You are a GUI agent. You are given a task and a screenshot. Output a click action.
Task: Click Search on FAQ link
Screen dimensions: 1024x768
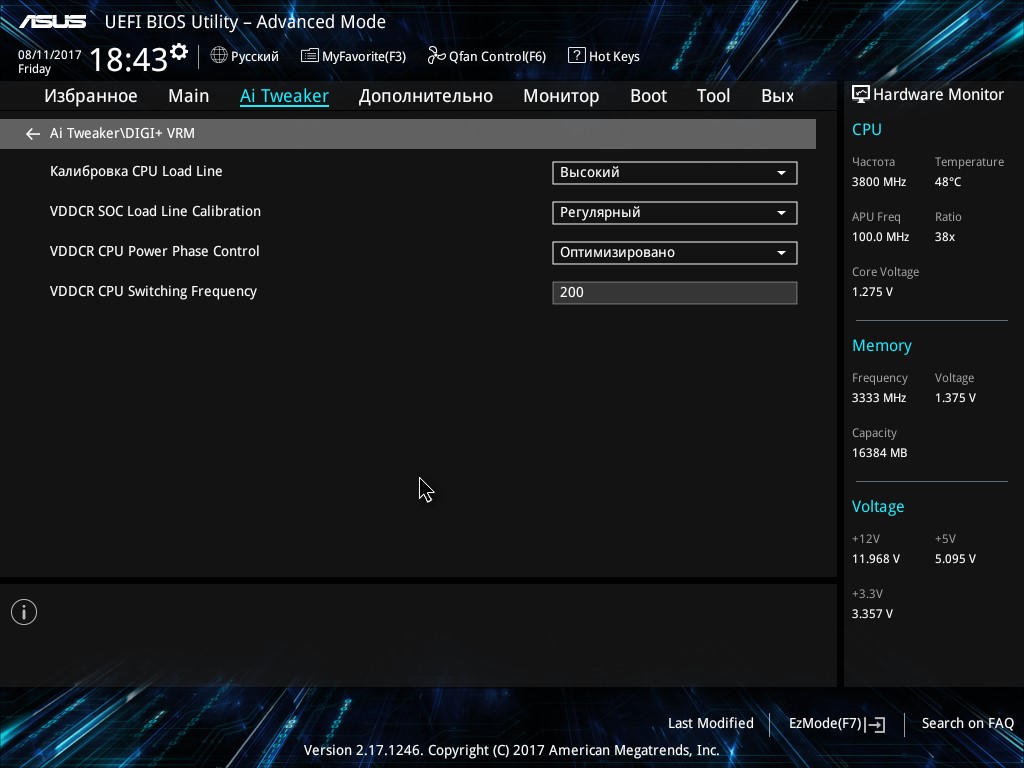tap(967, 723)
